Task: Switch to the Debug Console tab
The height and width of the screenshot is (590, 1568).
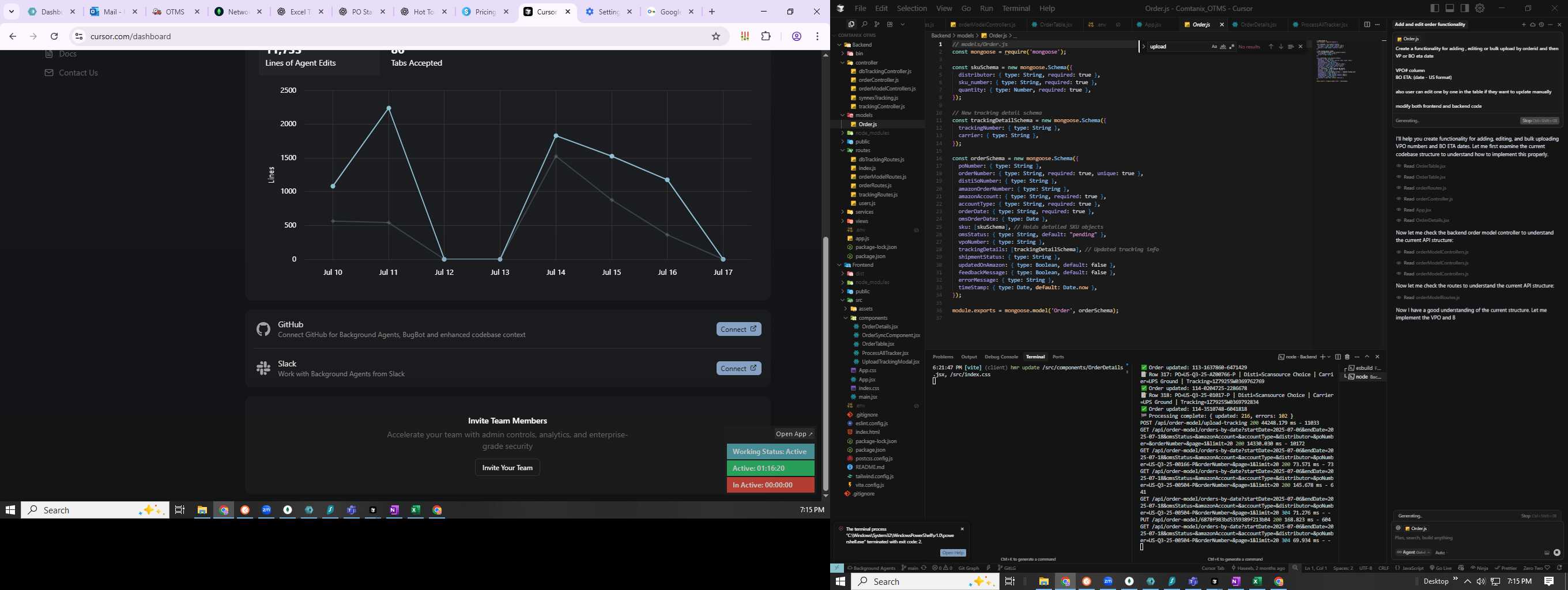Action: coord(1001,357)
